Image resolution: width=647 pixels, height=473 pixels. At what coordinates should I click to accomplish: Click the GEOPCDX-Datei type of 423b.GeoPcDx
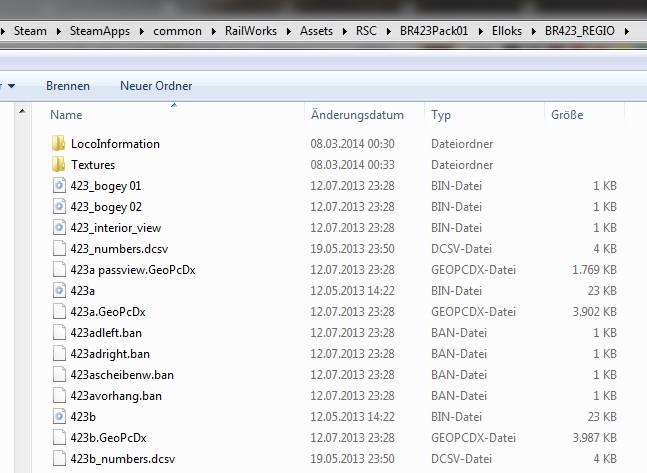coord(473,438)
